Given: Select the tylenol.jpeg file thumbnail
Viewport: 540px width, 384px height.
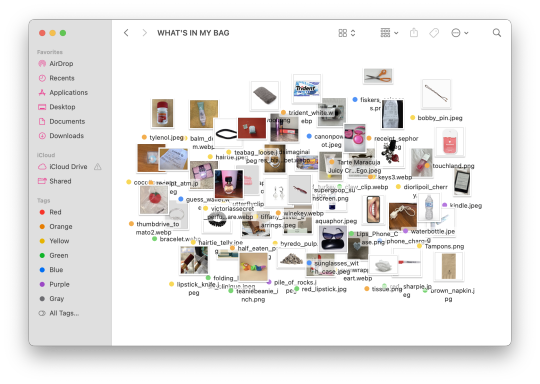Looking at the screenshot, I should pyautogui.click(x=163, y=113).
